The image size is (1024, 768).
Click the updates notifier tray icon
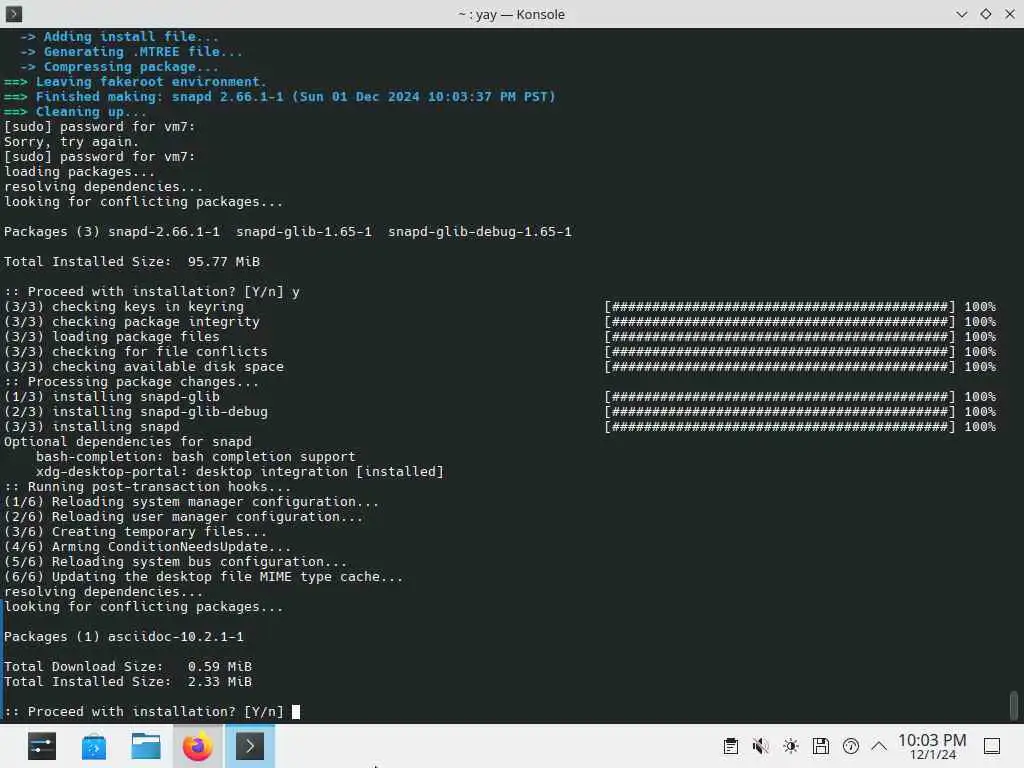pyautogui.click(x=851, y=746)
